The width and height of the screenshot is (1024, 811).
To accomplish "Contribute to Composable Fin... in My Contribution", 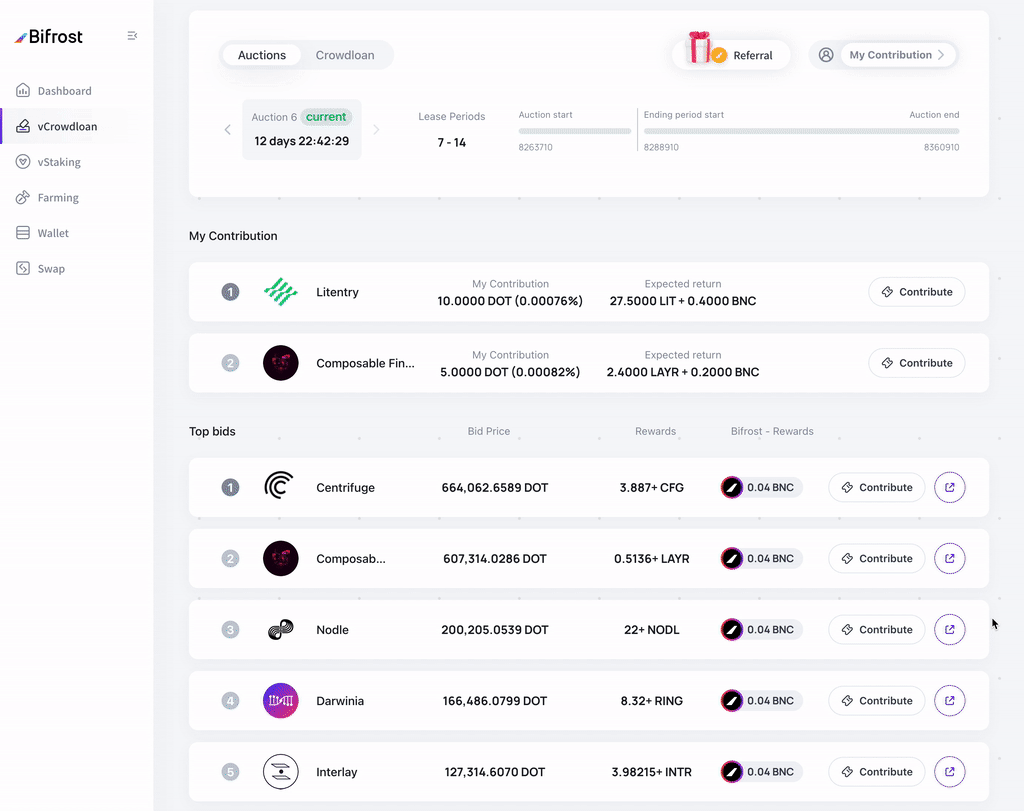I will pyautogui.click(x=917, y=363).
